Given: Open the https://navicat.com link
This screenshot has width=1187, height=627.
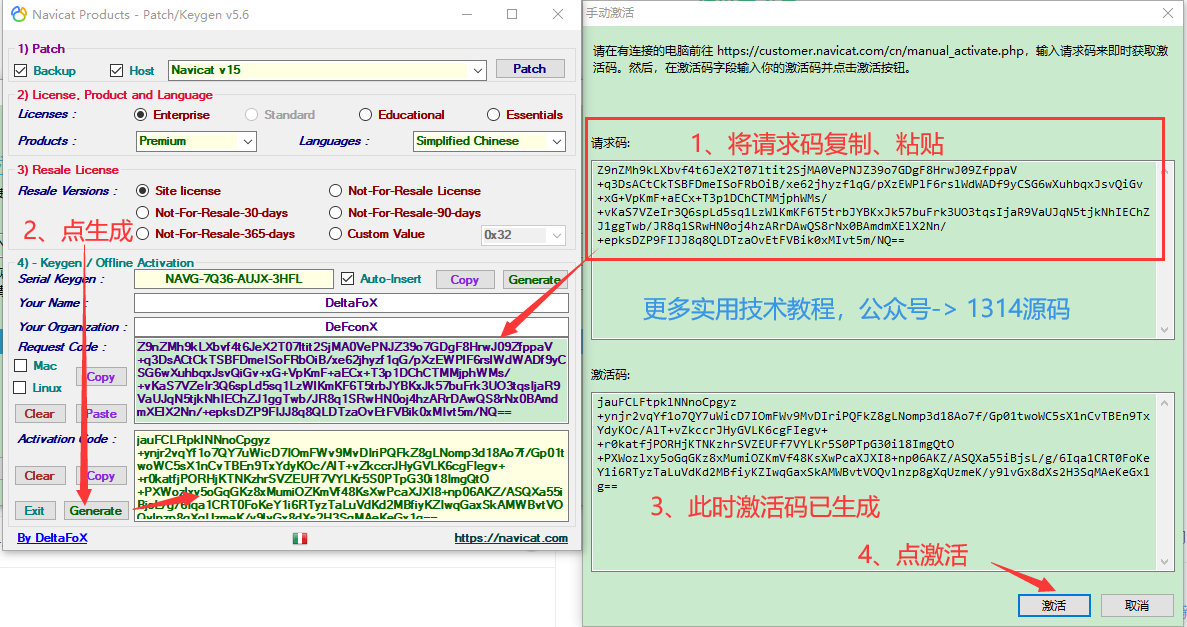Looking at the screenshot, I should tap(511, 538).
